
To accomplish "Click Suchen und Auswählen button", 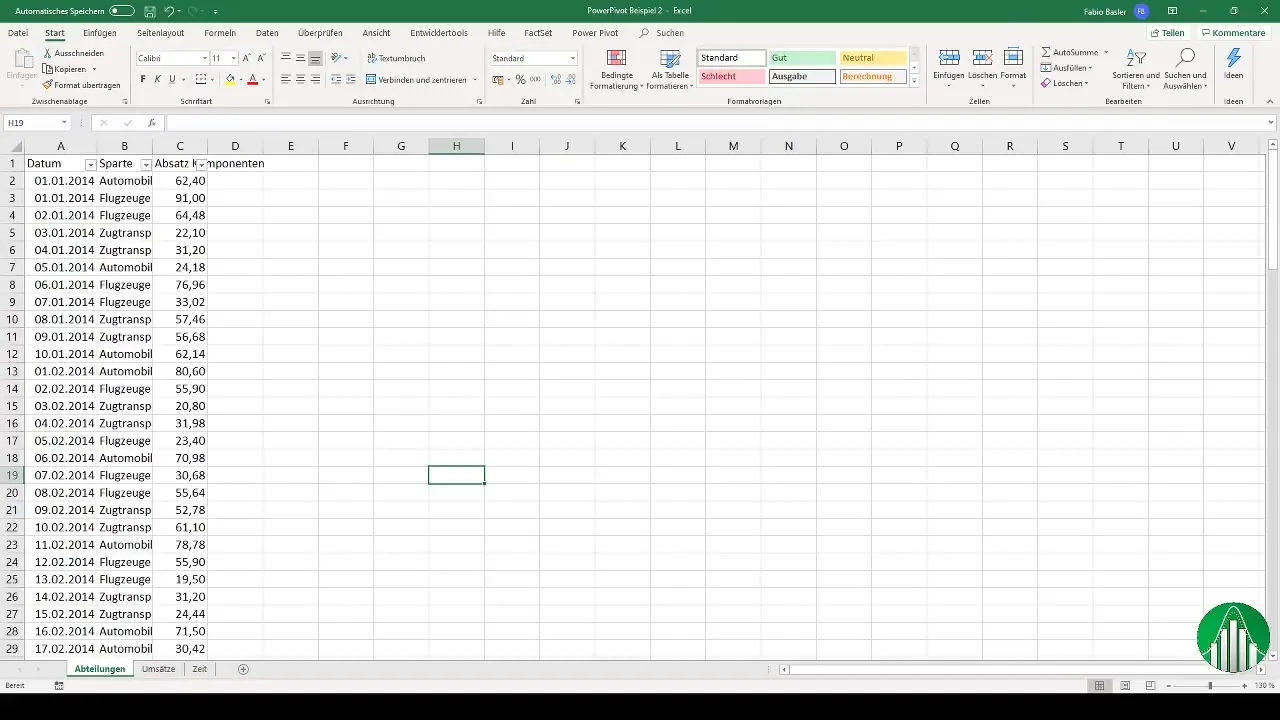I will tap(1186, 68).
